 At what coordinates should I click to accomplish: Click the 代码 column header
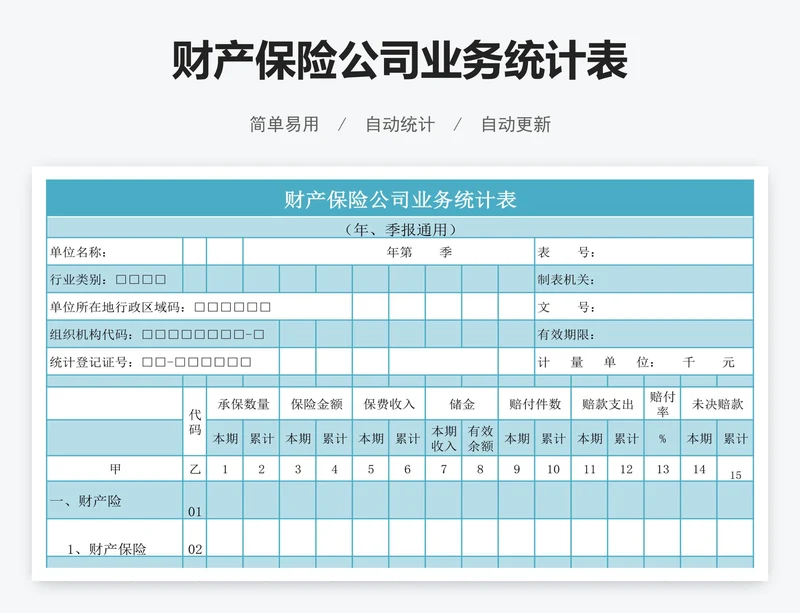[x=195, y=422]
